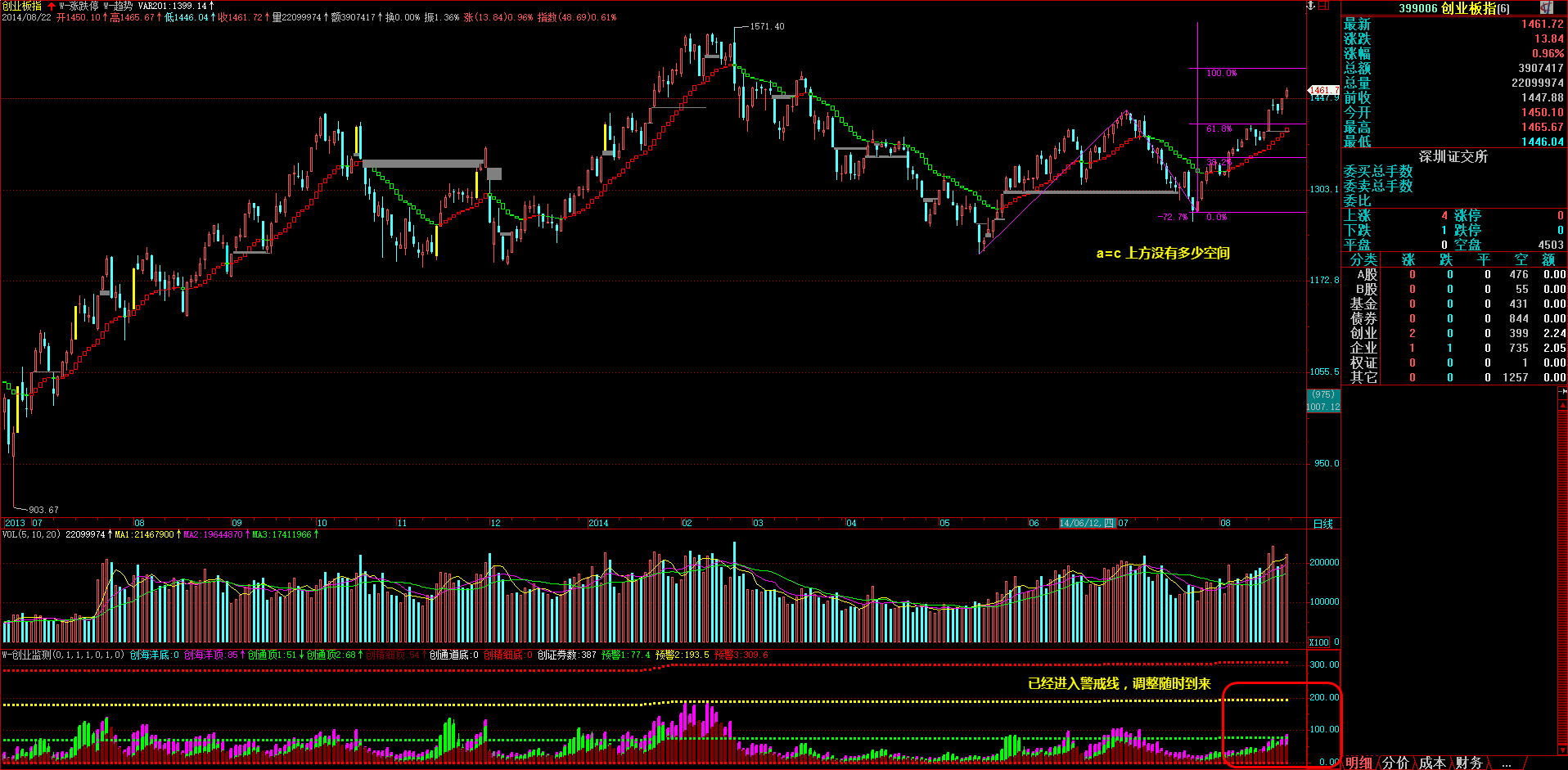
Task: Click the 903.67 low point label
Action: (43, 510)
